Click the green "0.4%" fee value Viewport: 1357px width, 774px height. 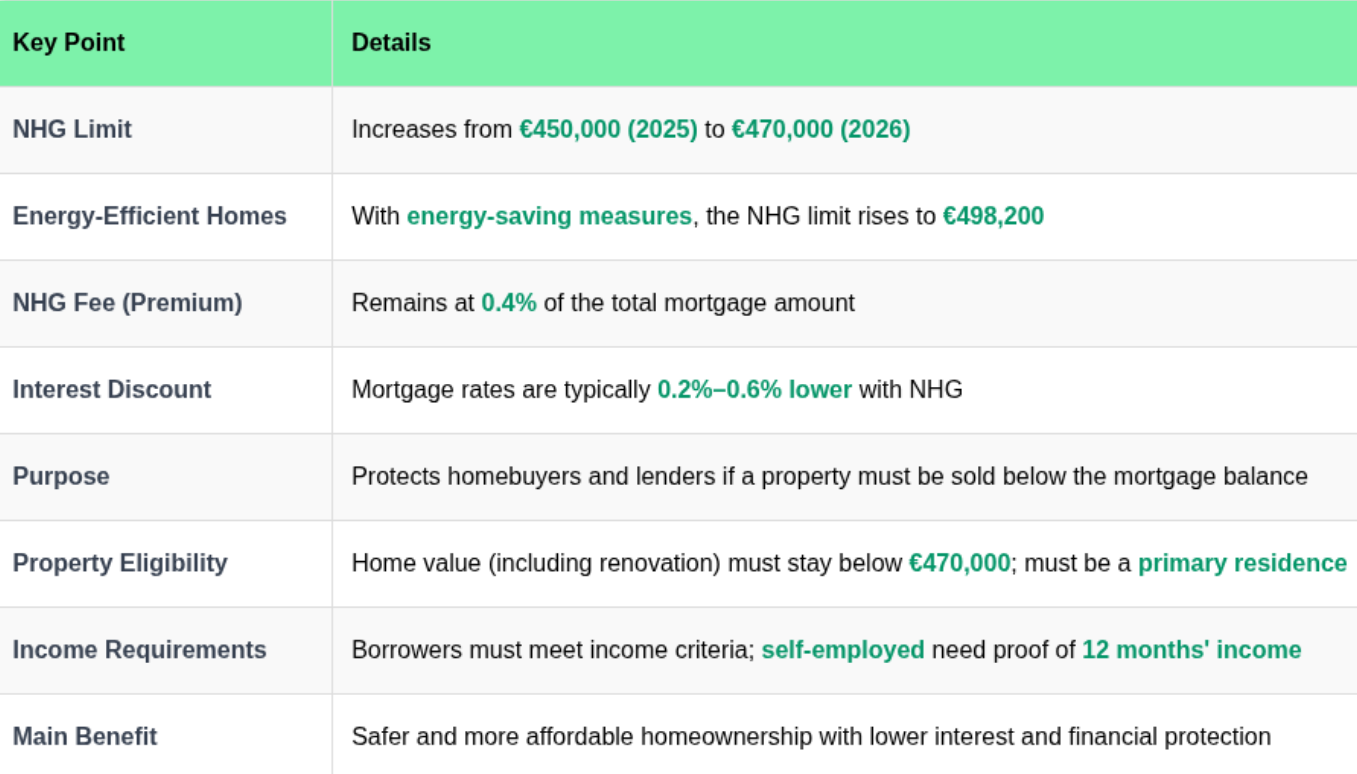point(509,302)
